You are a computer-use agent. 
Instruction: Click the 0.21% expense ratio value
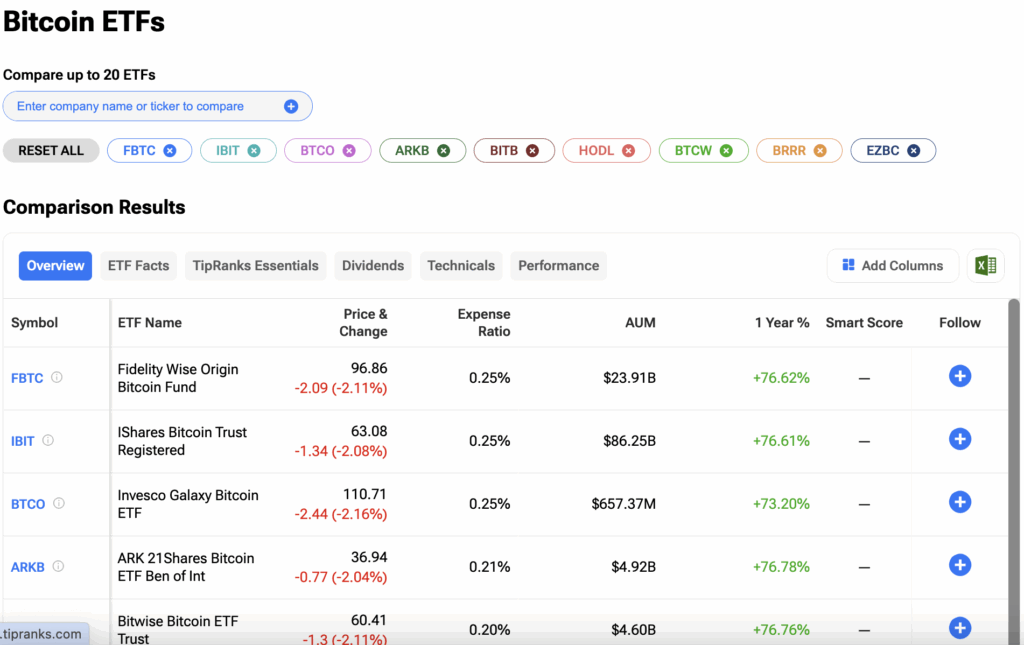(x=489, y=567)
